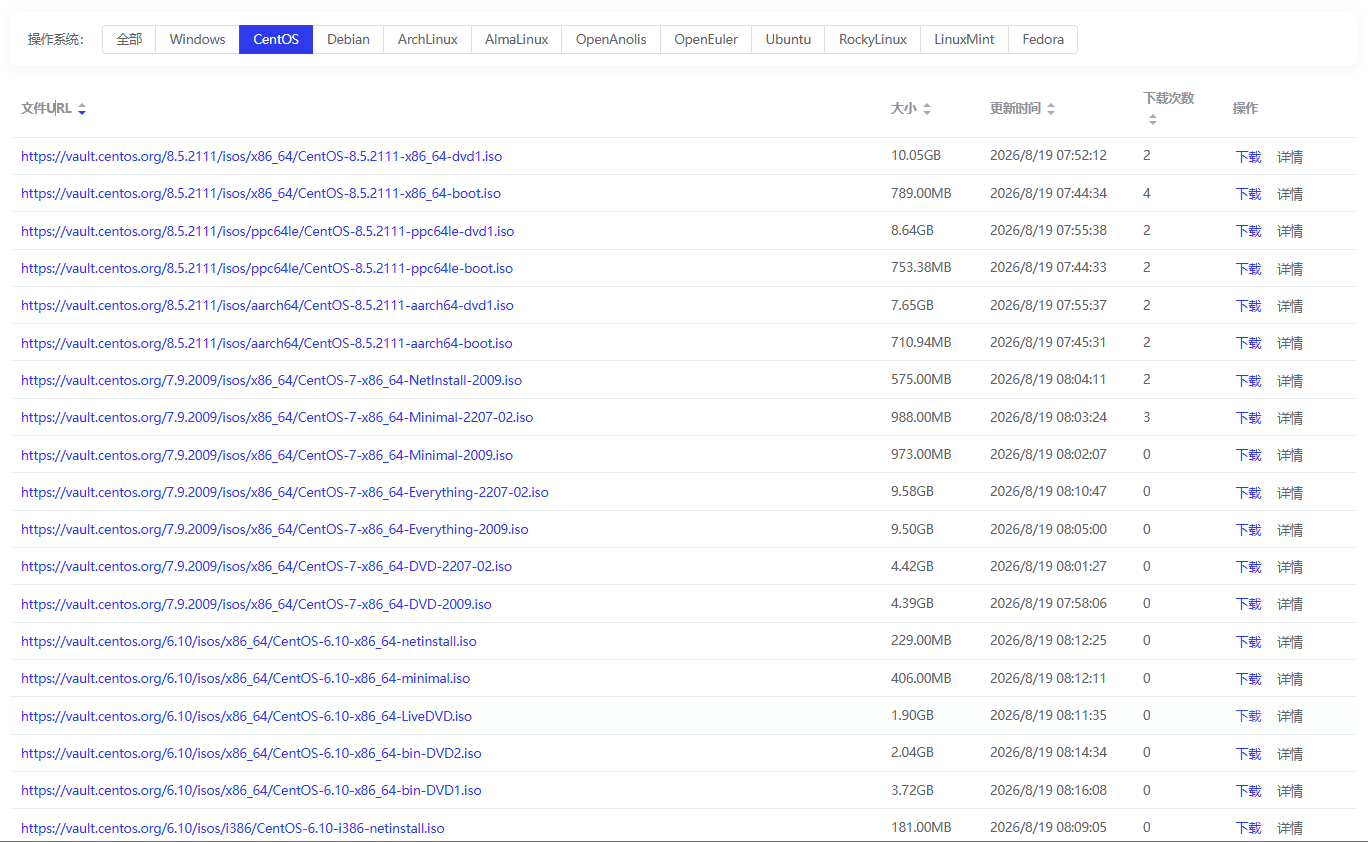Click 下载 in the 4.39GB row
Screen dimensions: 1368x842
pyautogui.click(x=1249, y=604)
